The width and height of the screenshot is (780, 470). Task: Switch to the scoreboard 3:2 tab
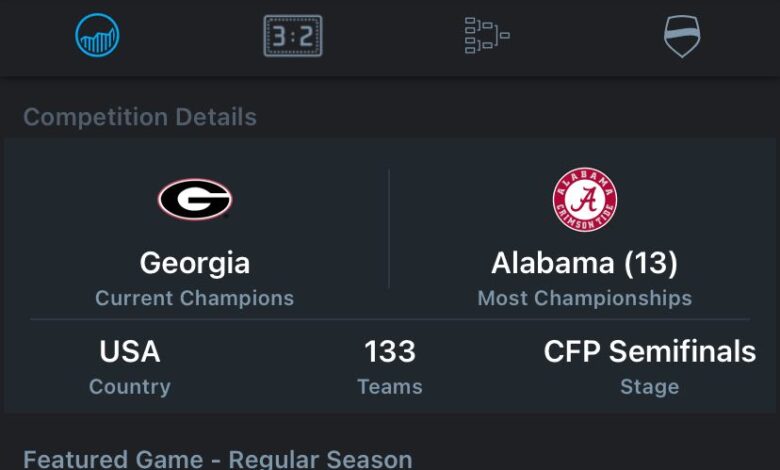(292, 36)
